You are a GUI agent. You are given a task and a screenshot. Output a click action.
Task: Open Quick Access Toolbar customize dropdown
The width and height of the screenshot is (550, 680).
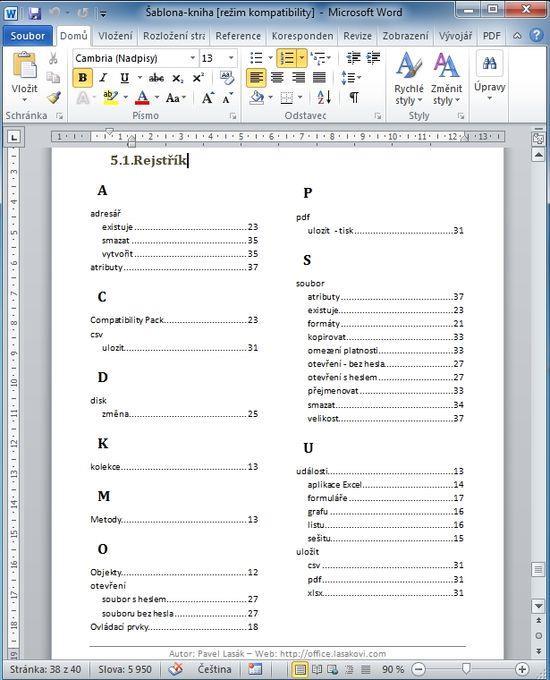click(x=103, y=13)
